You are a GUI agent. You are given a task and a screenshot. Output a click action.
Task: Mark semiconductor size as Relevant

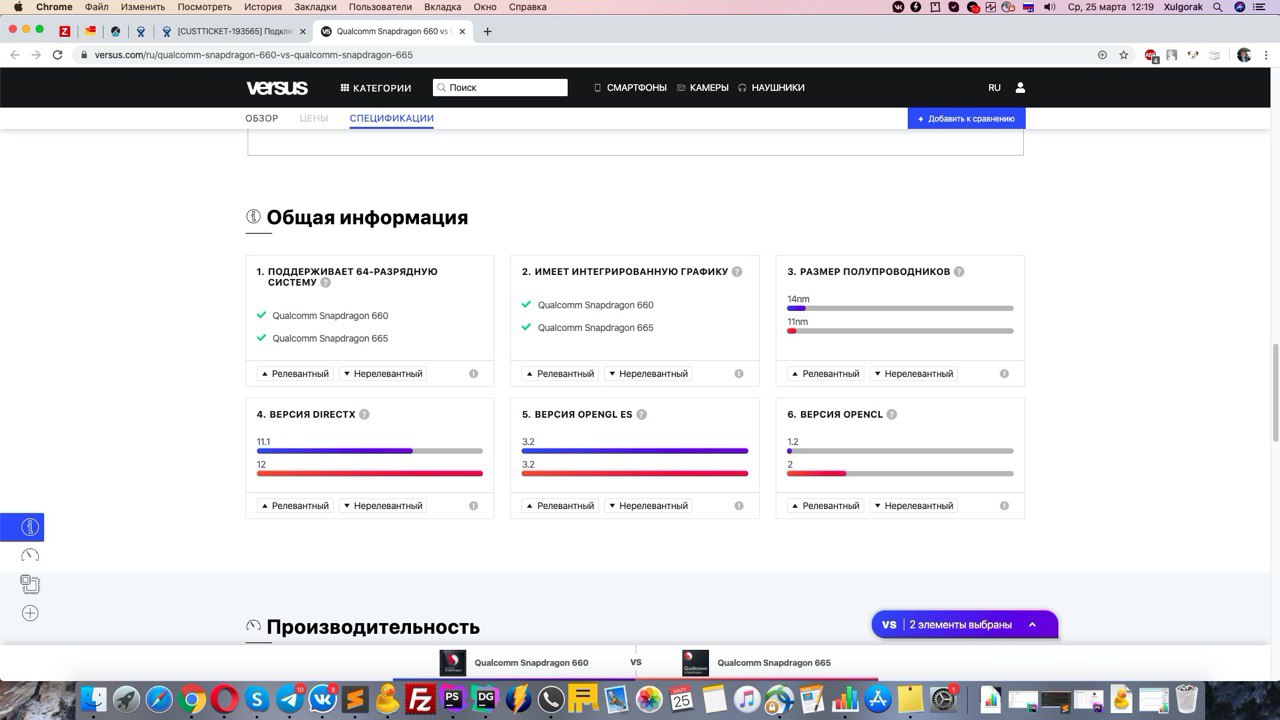click(826, 374)
